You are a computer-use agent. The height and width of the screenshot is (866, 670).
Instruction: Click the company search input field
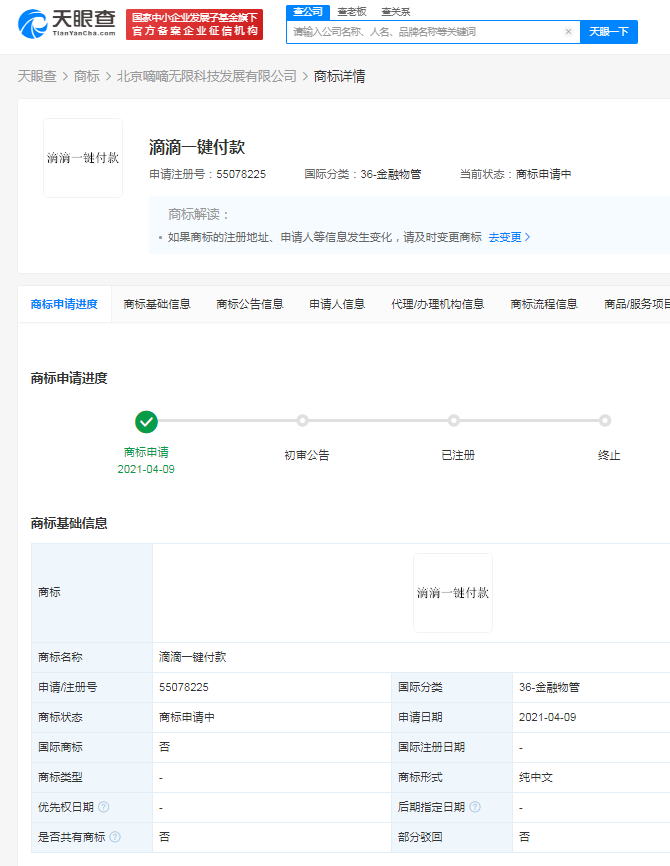coord(425,32)
